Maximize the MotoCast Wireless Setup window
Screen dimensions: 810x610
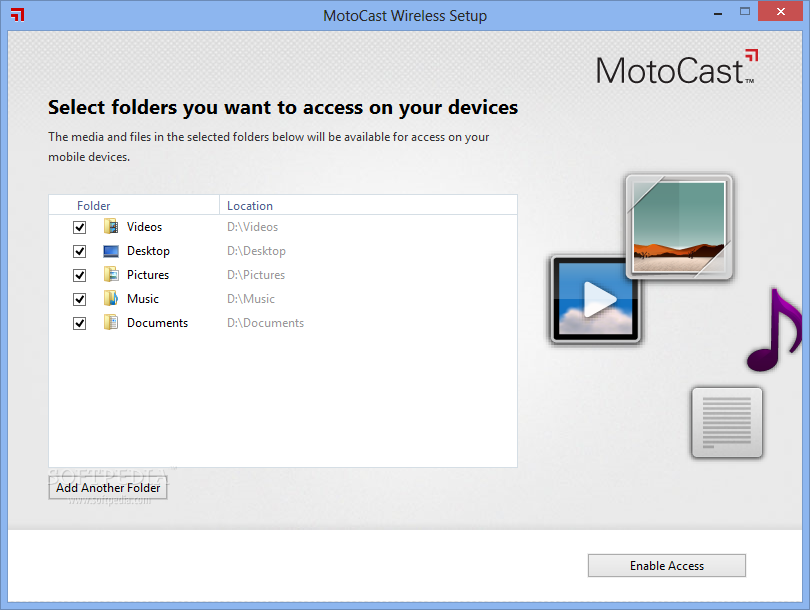[x=744, y=11]
